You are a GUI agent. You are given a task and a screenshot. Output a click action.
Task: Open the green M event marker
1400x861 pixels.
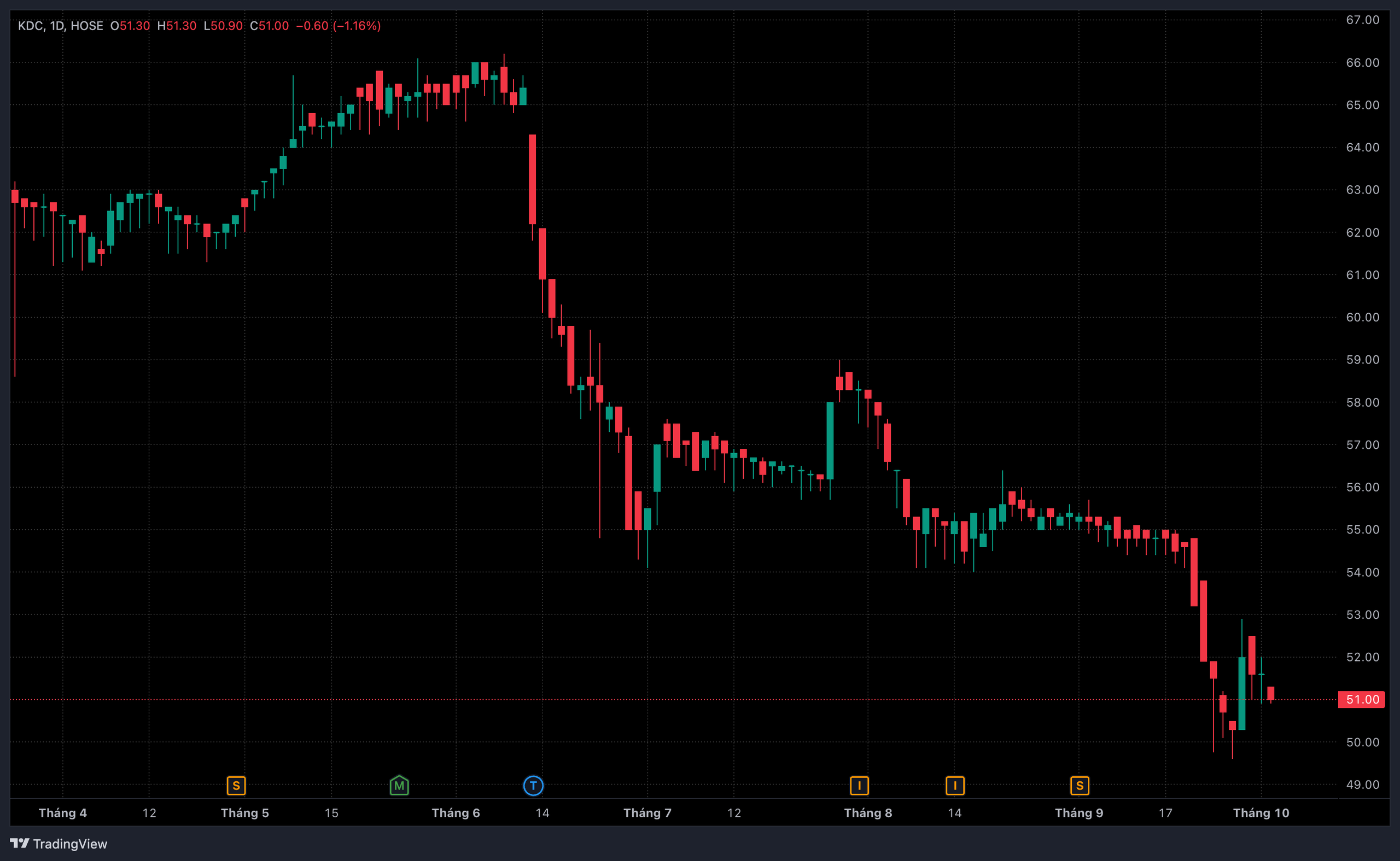(x=399, y=785)
